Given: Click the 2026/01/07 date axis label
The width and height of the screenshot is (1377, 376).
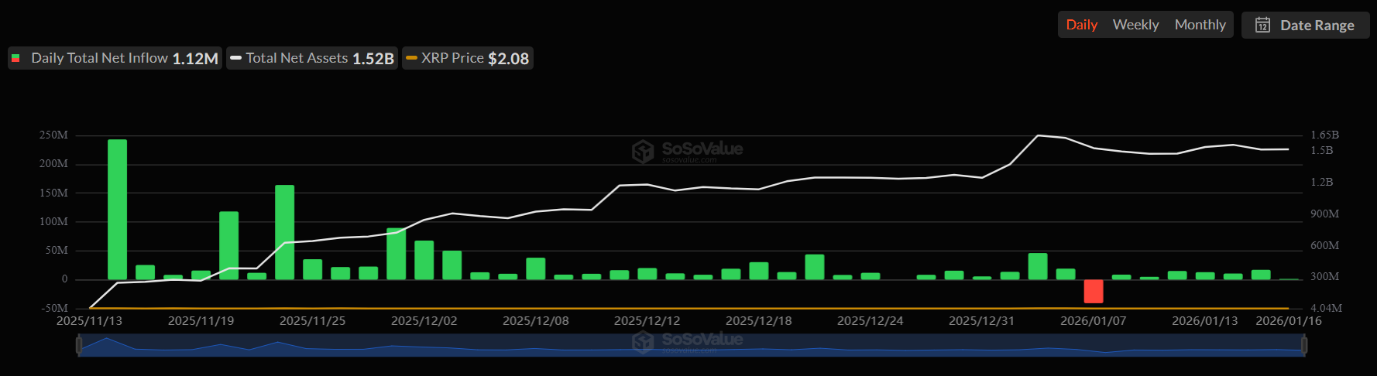Looking at the screenshot, I should point(1093,321).
